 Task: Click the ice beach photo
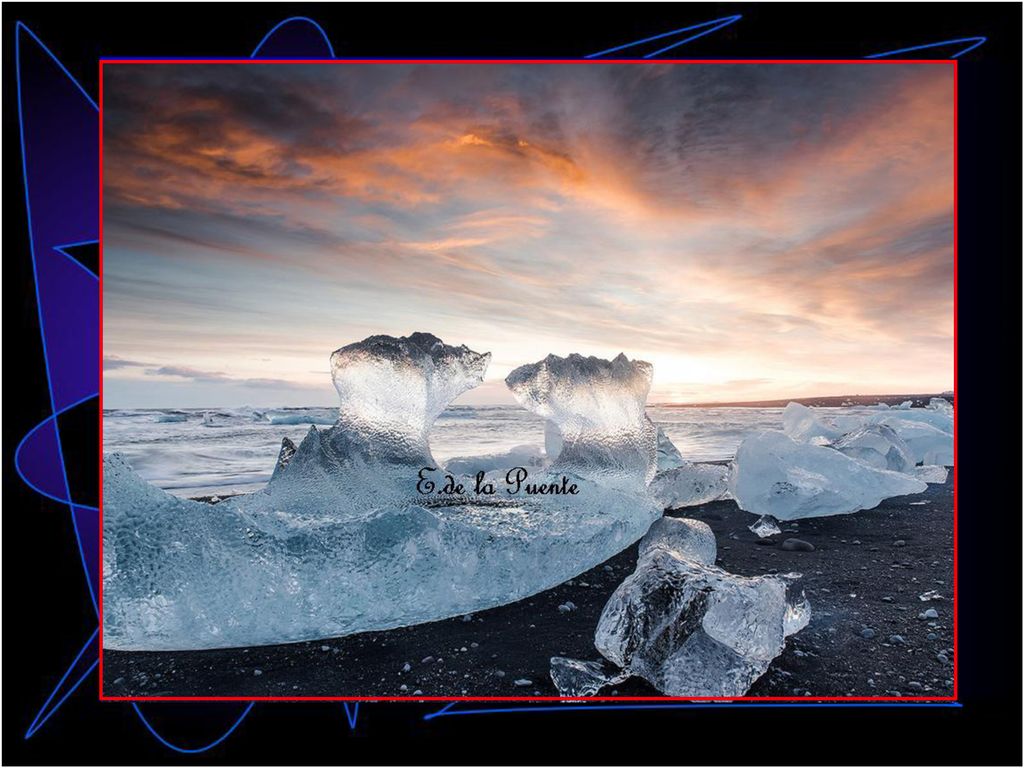[528, 379]
